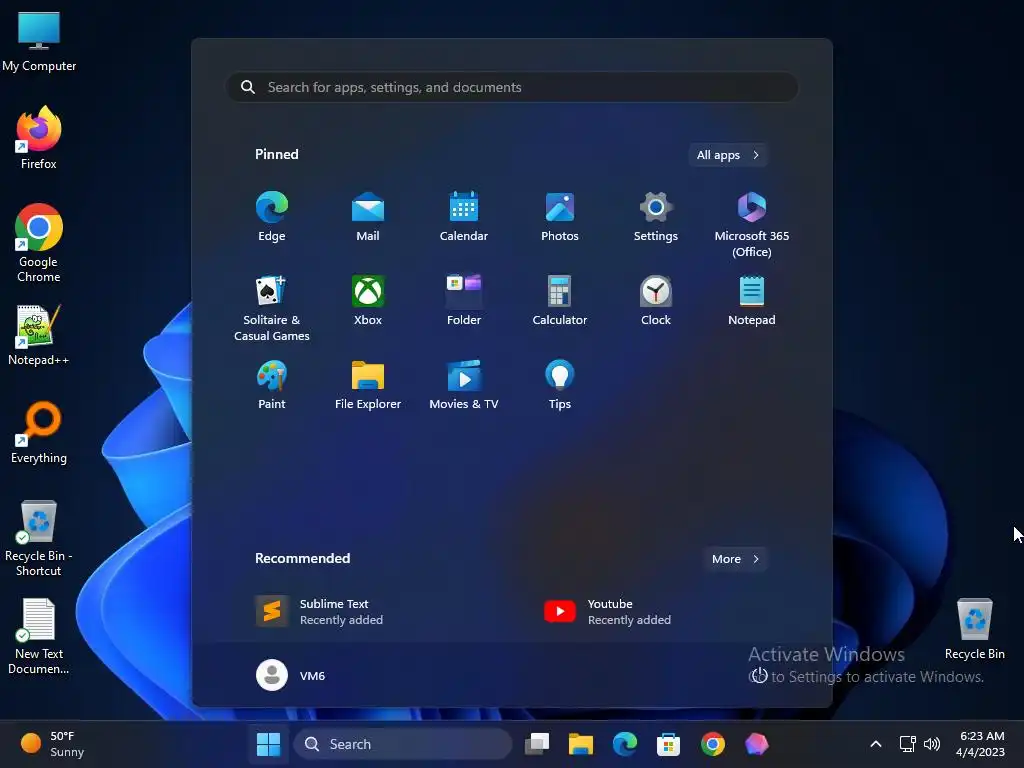This screenshot has height=768, width=1024.
Task: Launch the Clock app
Action: tap(656, 300)
